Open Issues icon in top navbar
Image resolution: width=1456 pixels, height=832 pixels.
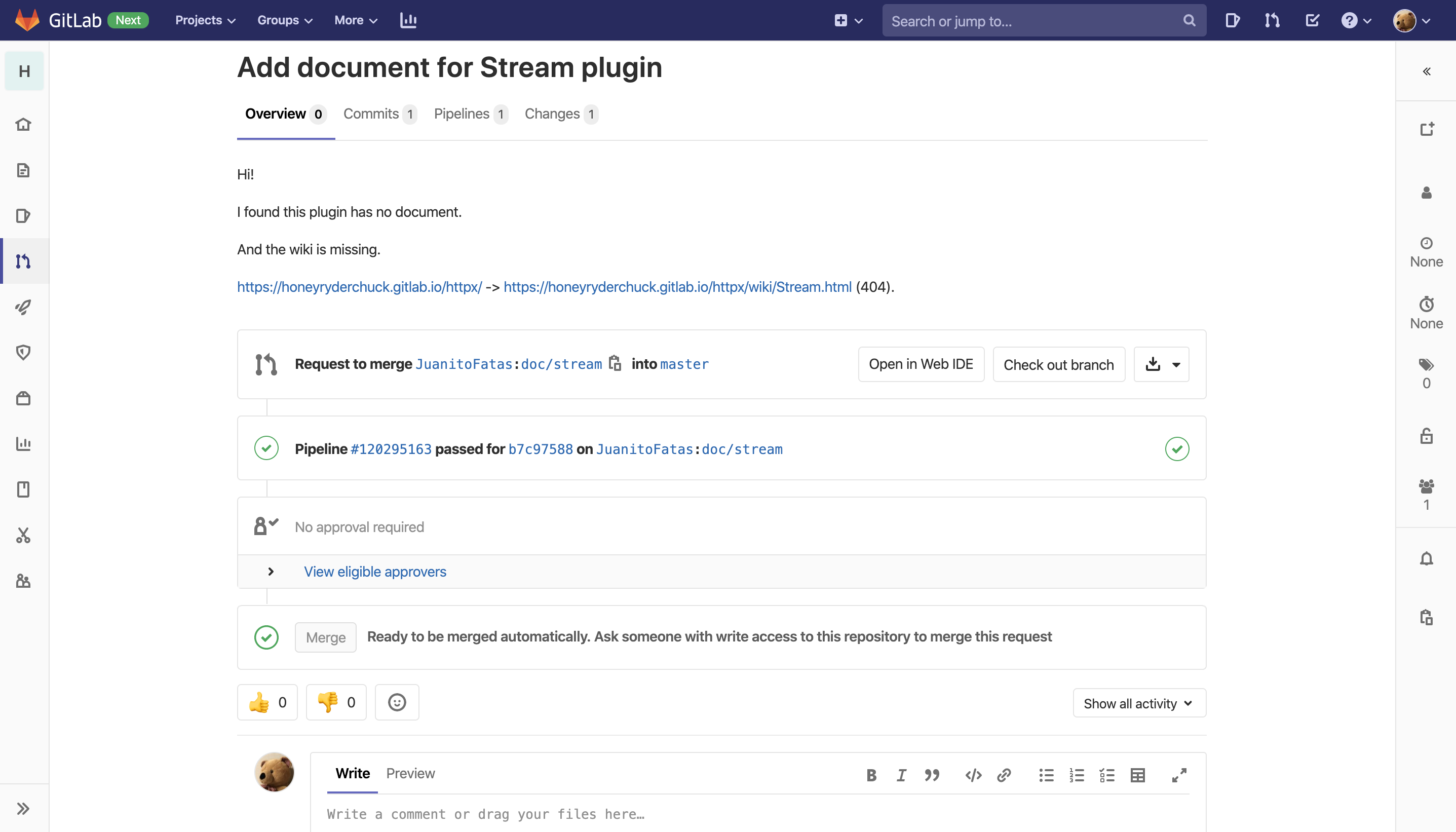1232,21
